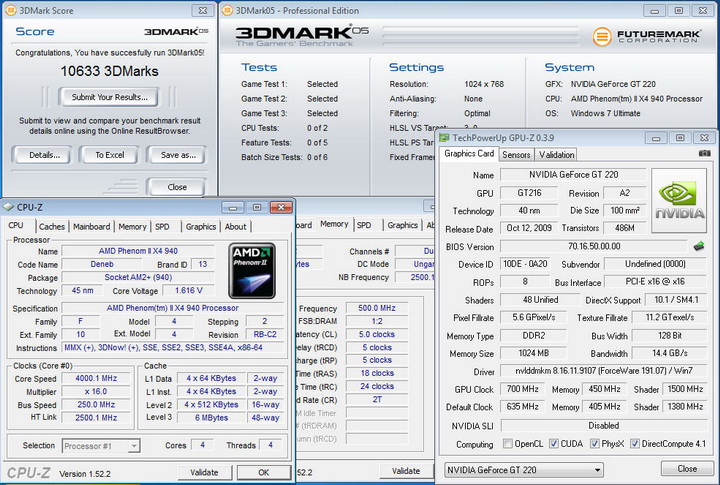Viewport: 720px width, 485px height.
Task: Click the Device ID value 10DE - 0A20
Action: pyautogui.click(x=525, y=264)
